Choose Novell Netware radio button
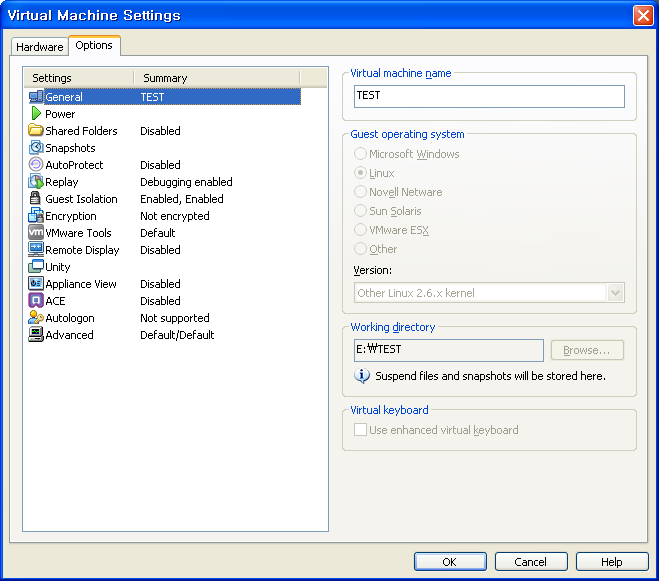The width and height of the screenshot is (659, 581). [360, 192]
